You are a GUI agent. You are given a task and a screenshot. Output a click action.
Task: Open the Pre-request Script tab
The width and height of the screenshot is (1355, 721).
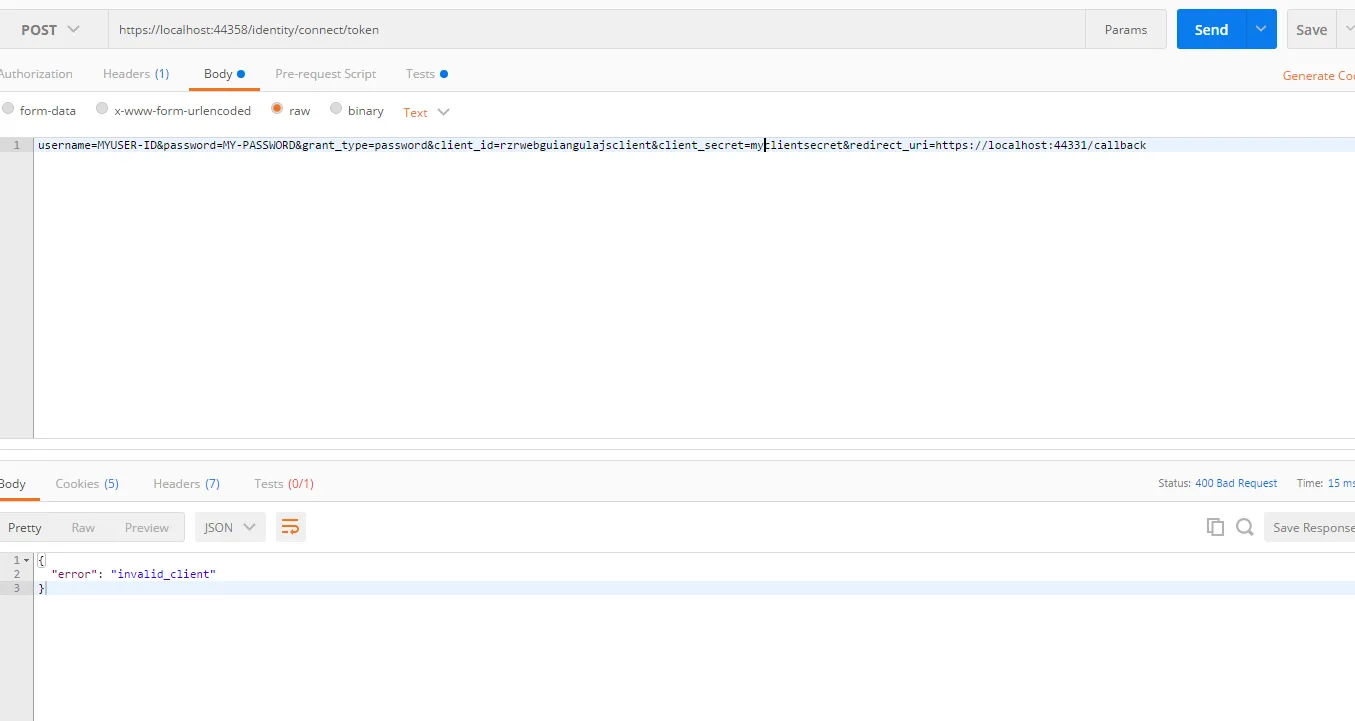pos(326,74)
